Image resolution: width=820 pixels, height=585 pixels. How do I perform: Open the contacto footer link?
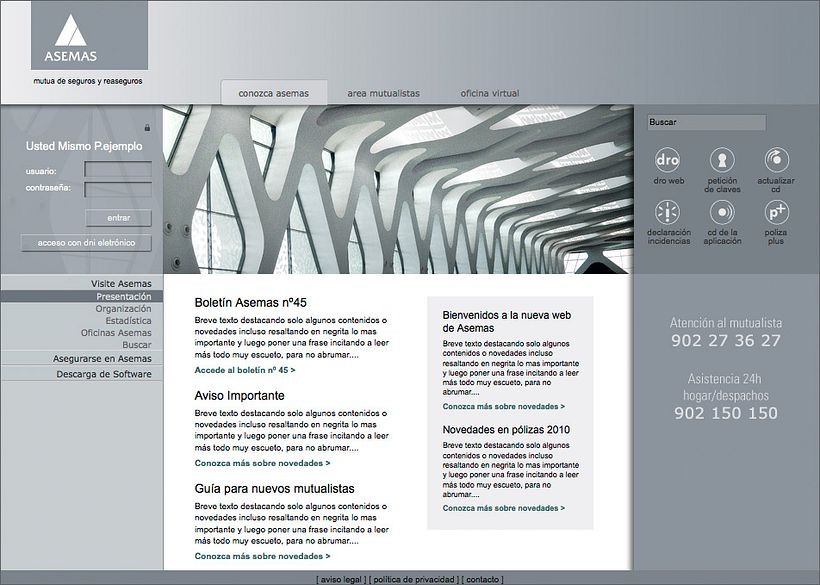coord(482,579)
